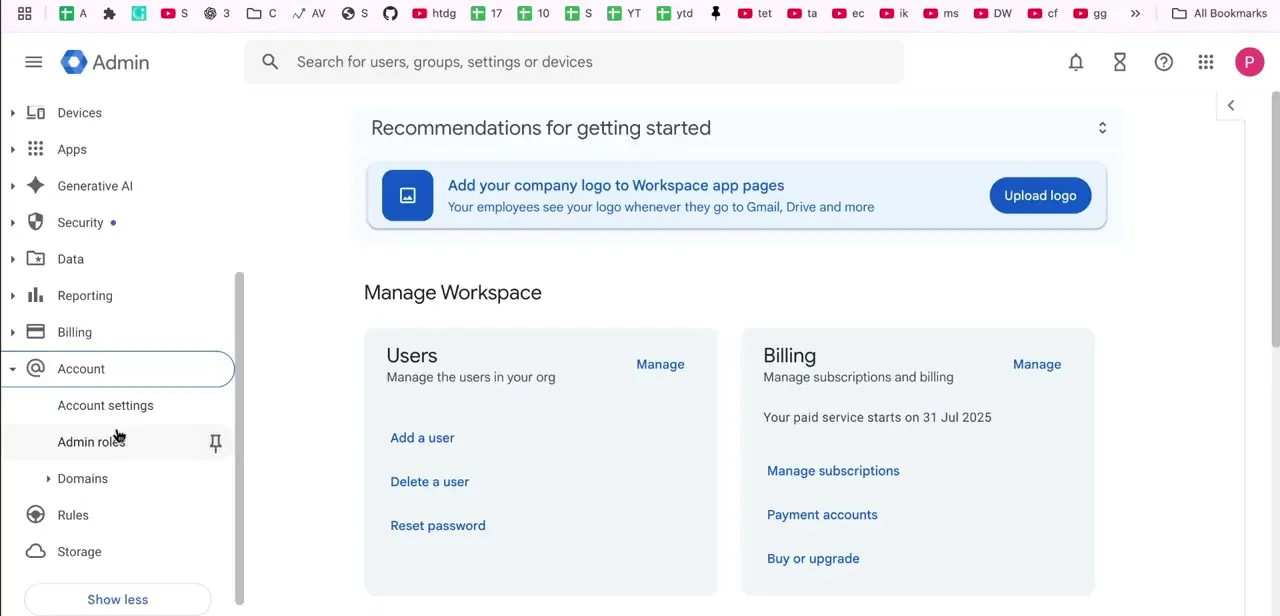Open the puzzle piece bookmark

pyautogui.click(x=109, y=13)
